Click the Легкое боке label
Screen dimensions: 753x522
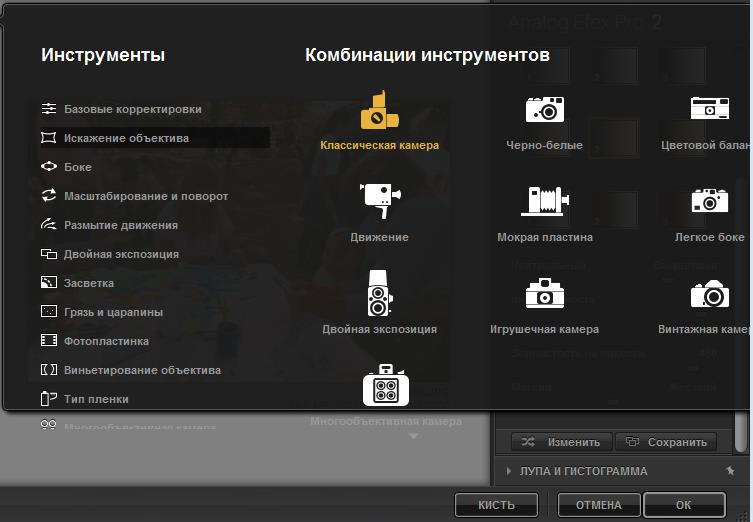pyautogui.click(x=710, y=237)
